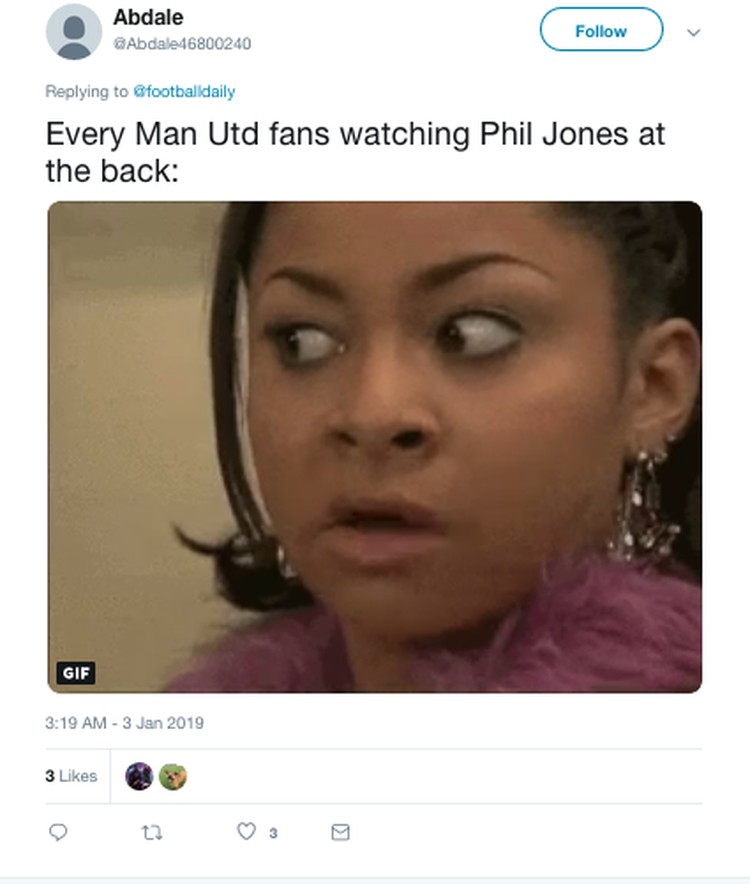Open the 3 Likes list

71,776
